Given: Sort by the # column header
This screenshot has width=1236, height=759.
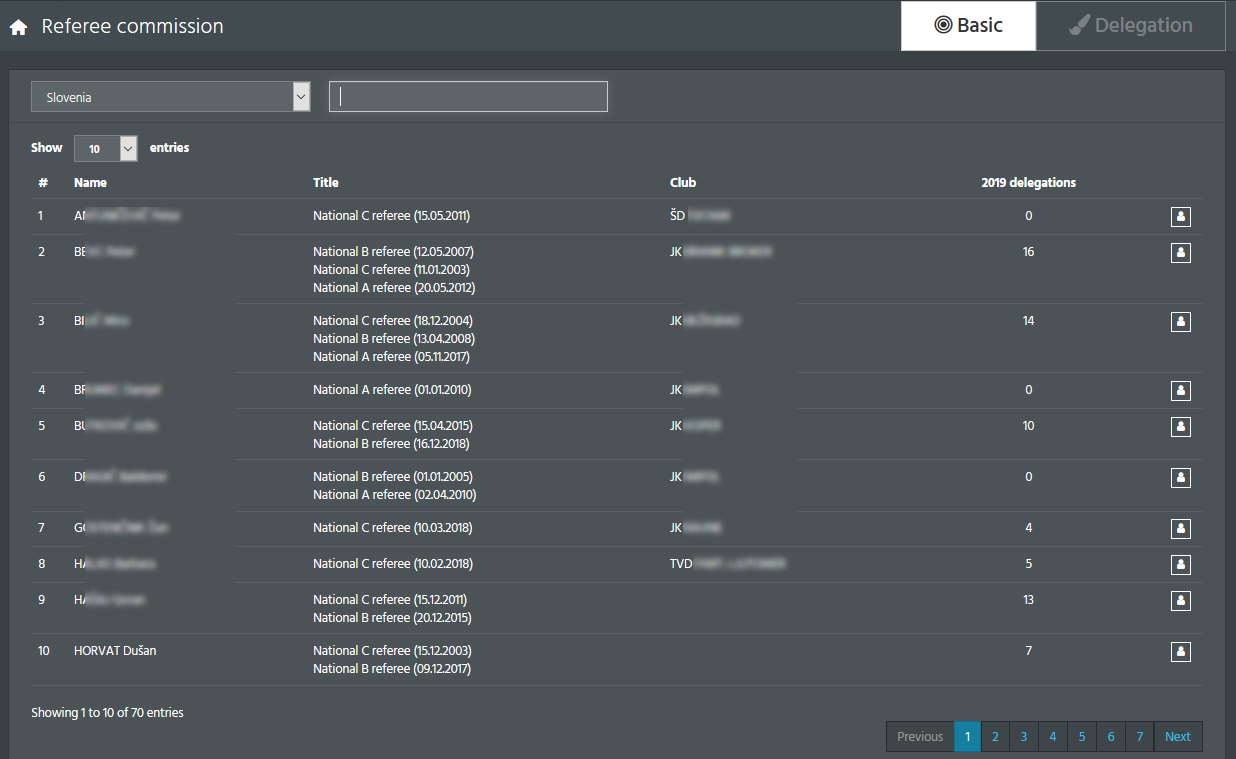Looking at the screenshot, I should (43, 183).
